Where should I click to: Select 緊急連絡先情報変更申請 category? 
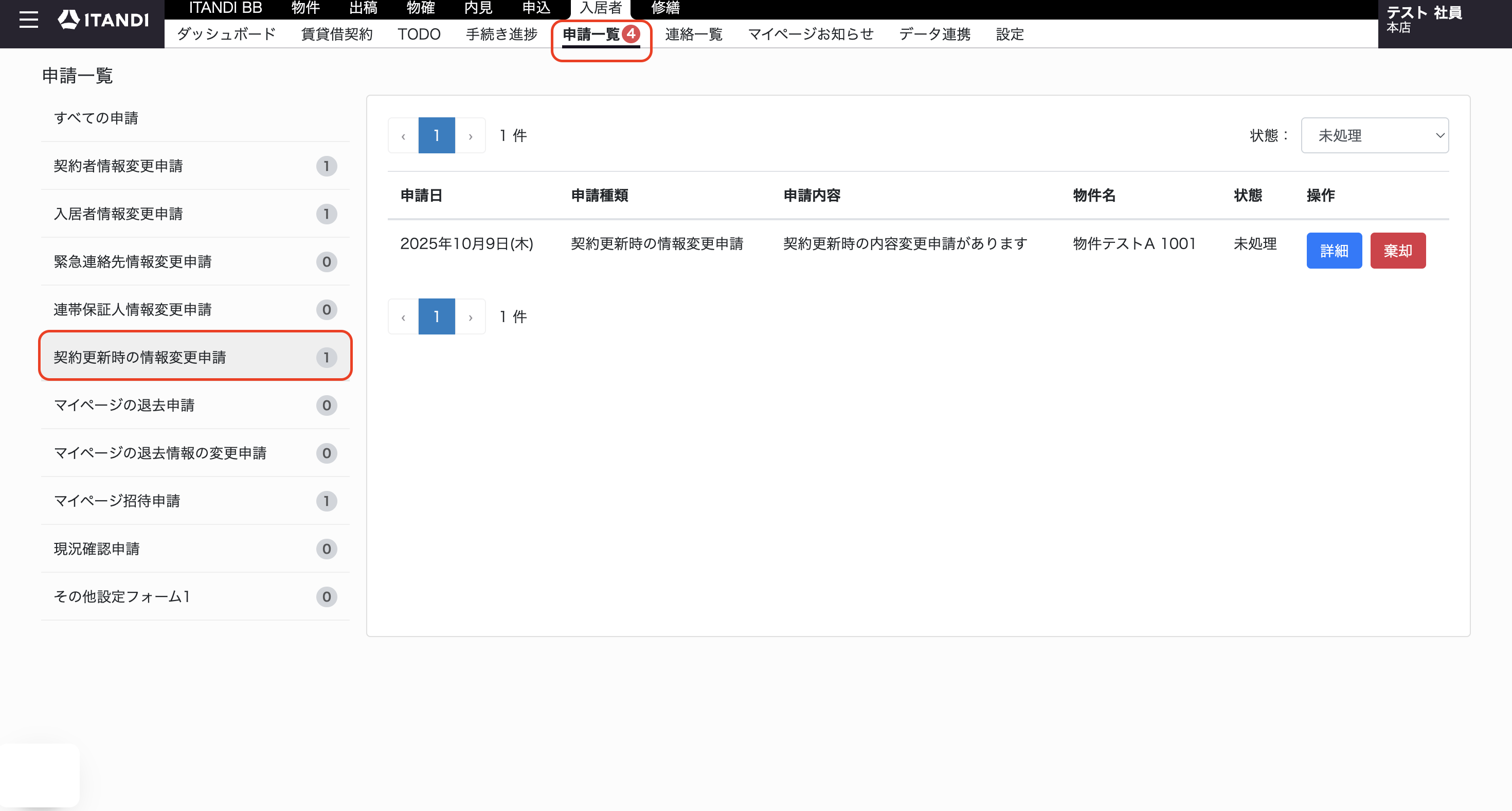tap(195, 262)
